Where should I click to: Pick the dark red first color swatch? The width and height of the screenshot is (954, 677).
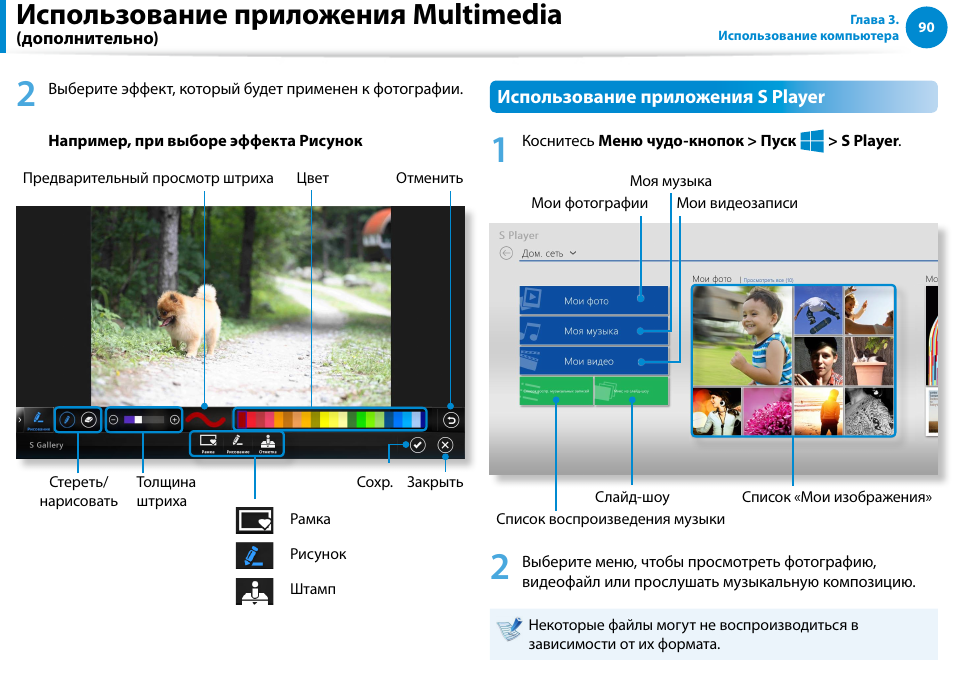[242, 420]
